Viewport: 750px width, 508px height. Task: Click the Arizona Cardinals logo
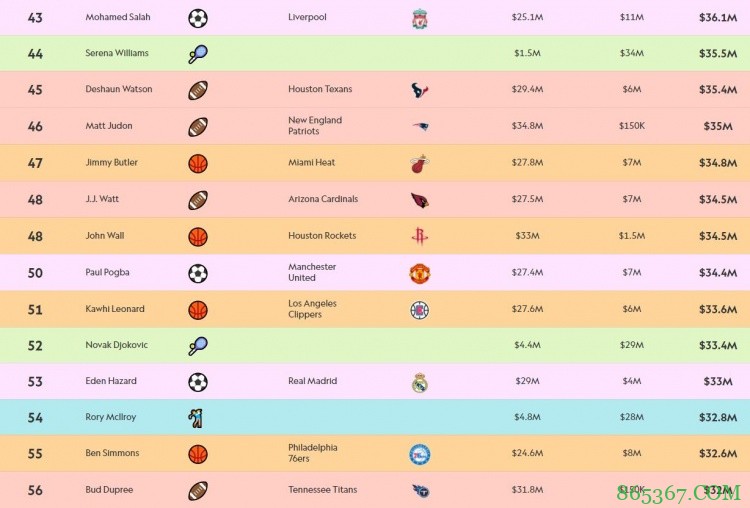[x=419, y=200]
